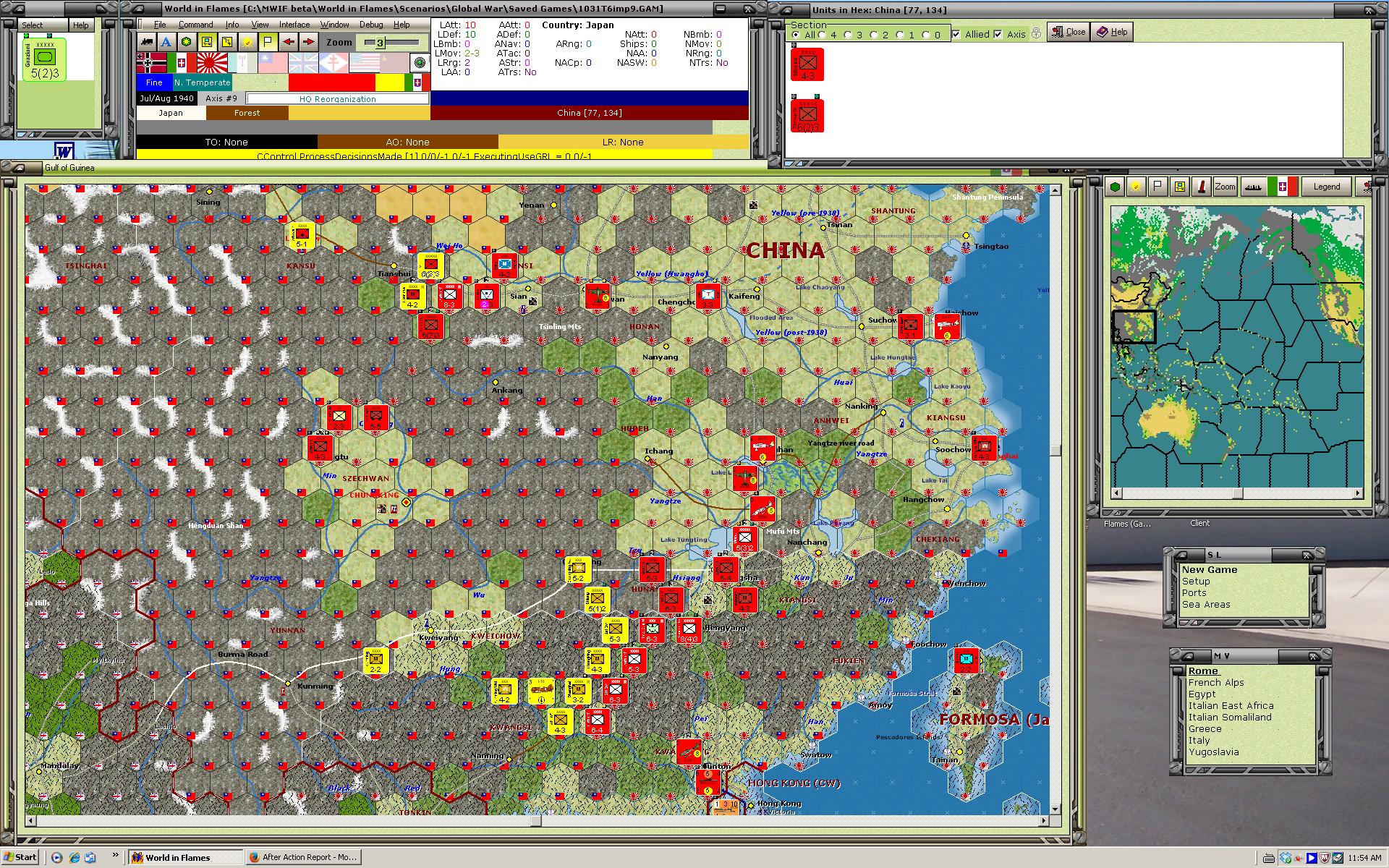Select Sea Areas in SL list

click(1206, 605)
